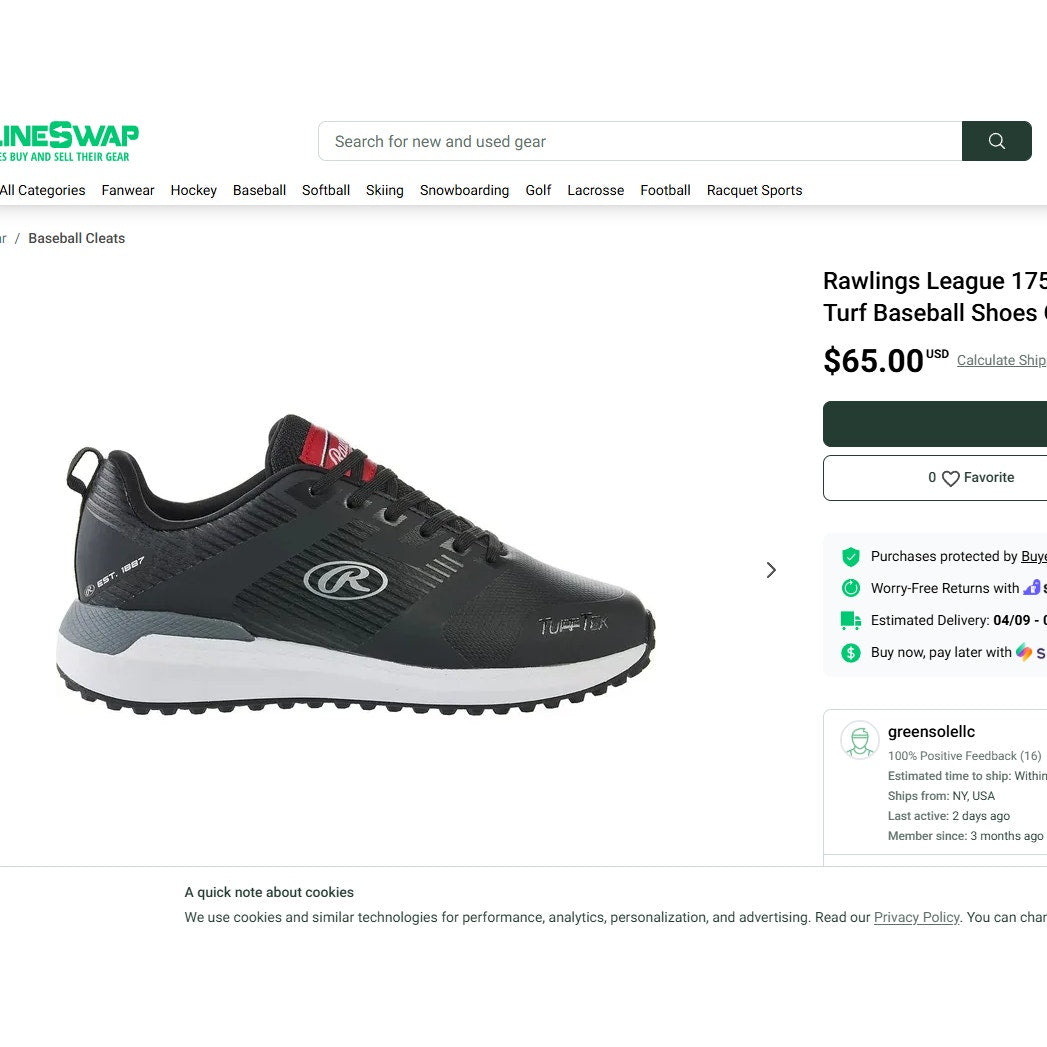Click the SidelineSwap logo
The width and height of the screenshot is (1047, 1047).
point(69,142)
